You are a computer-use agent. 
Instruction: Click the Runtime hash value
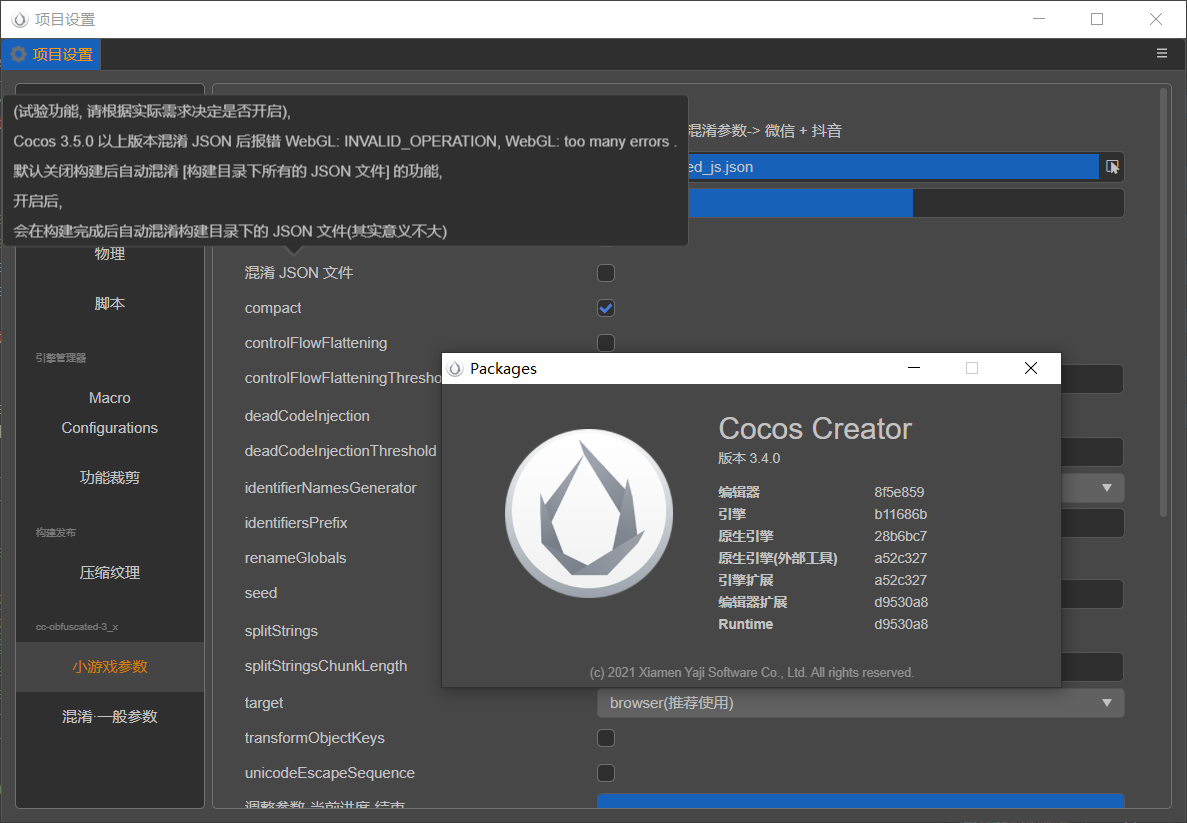[901, 624]
